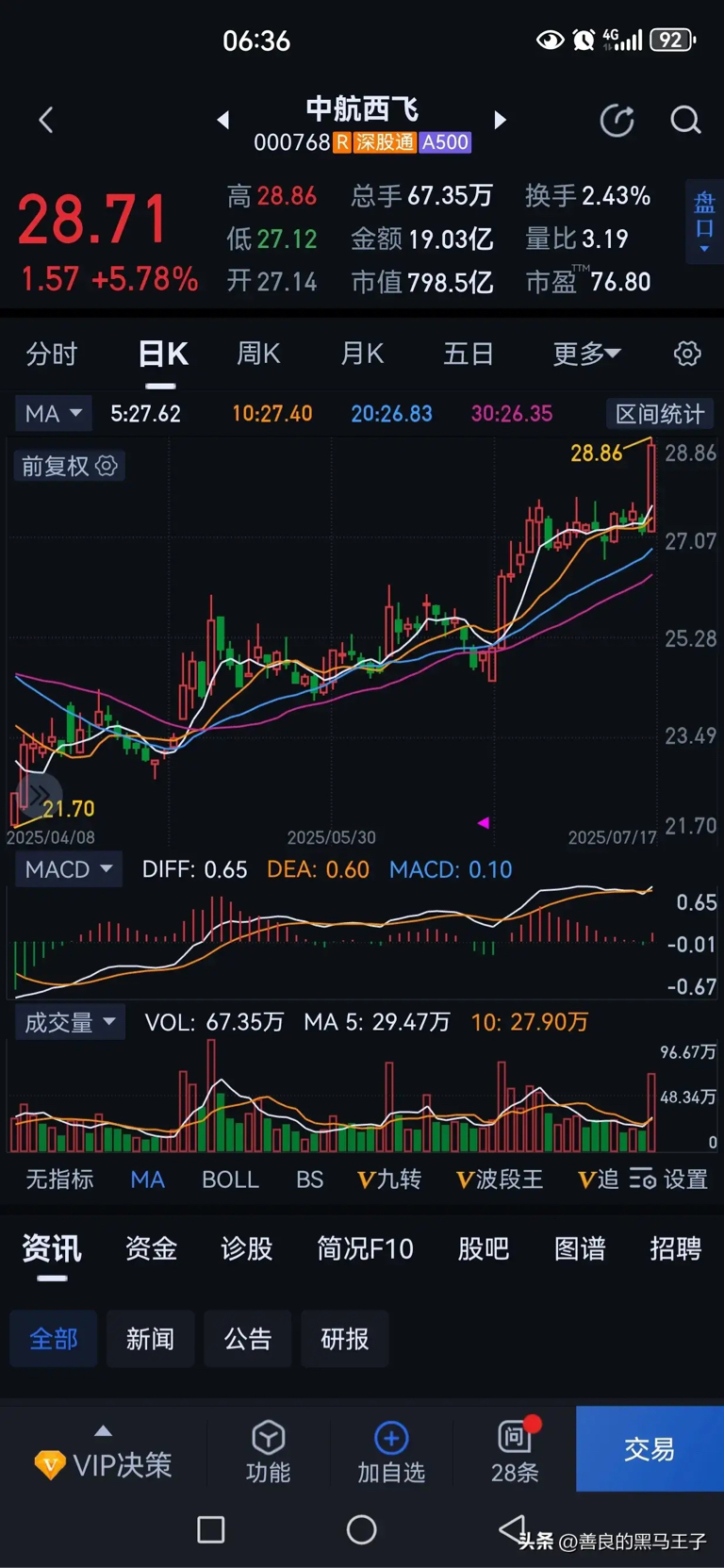Open the 28条 Q&A icon
This screenshot has width=724, height=1568.
(x=515, y=1450)
